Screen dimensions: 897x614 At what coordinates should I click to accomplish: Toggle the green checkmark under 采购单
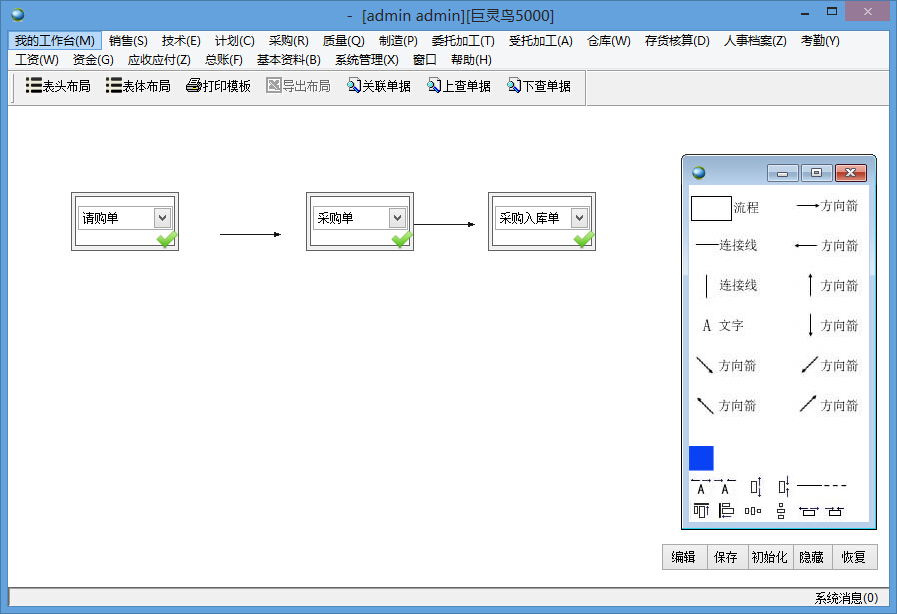[x=402, y=240]
